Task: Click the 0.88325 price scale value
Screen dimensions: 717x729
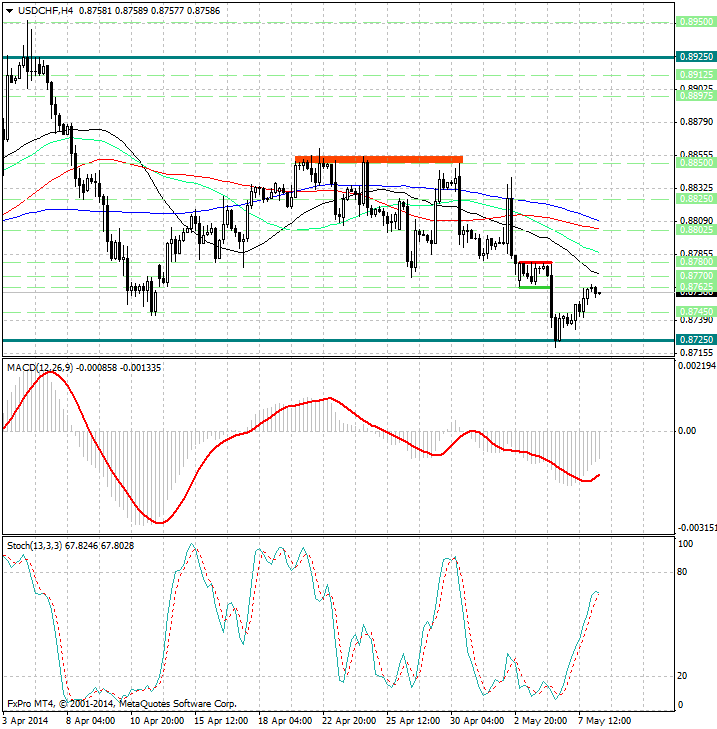Action: (x=697, y=188)
